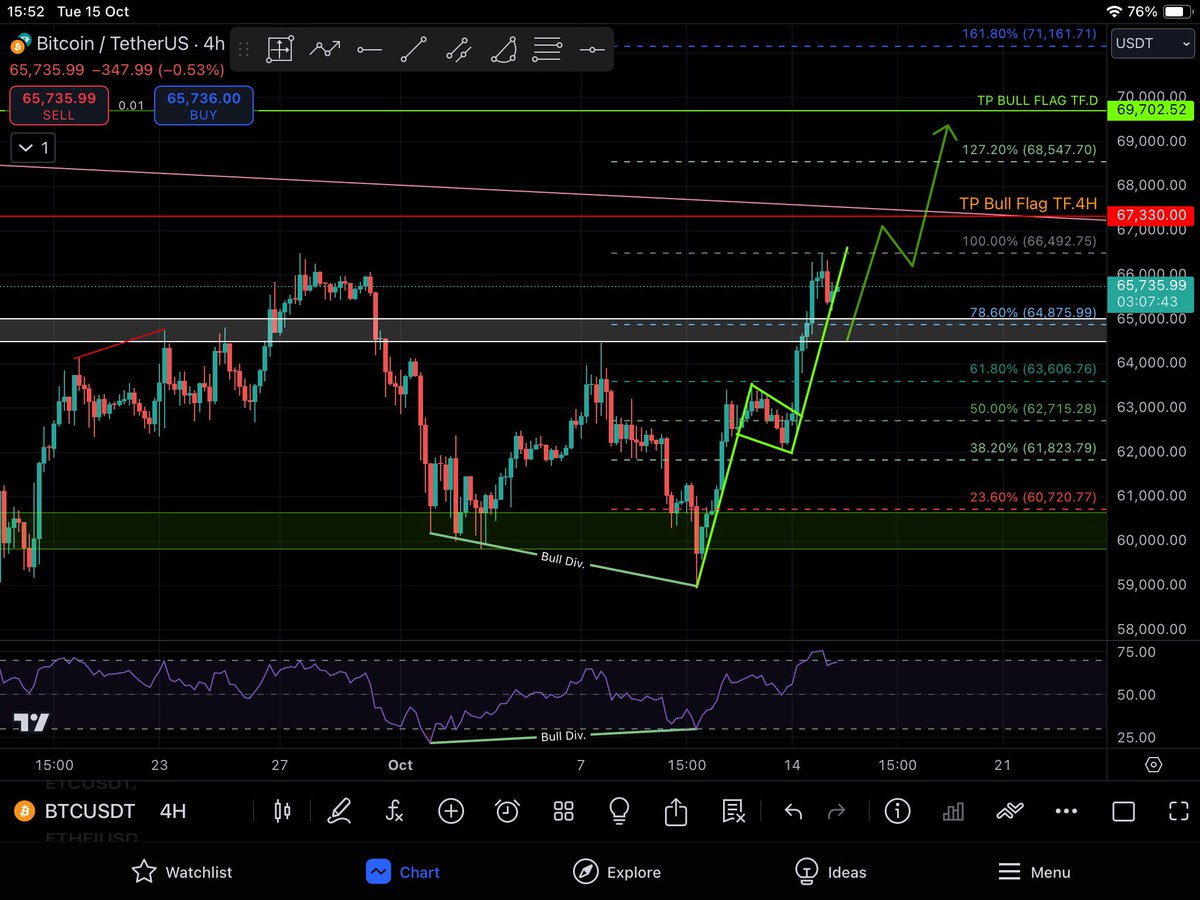Image resolution: width=1200 pixels, height=900 pixels.
Task: Tap the SELL price button
Action: (59, 105)
